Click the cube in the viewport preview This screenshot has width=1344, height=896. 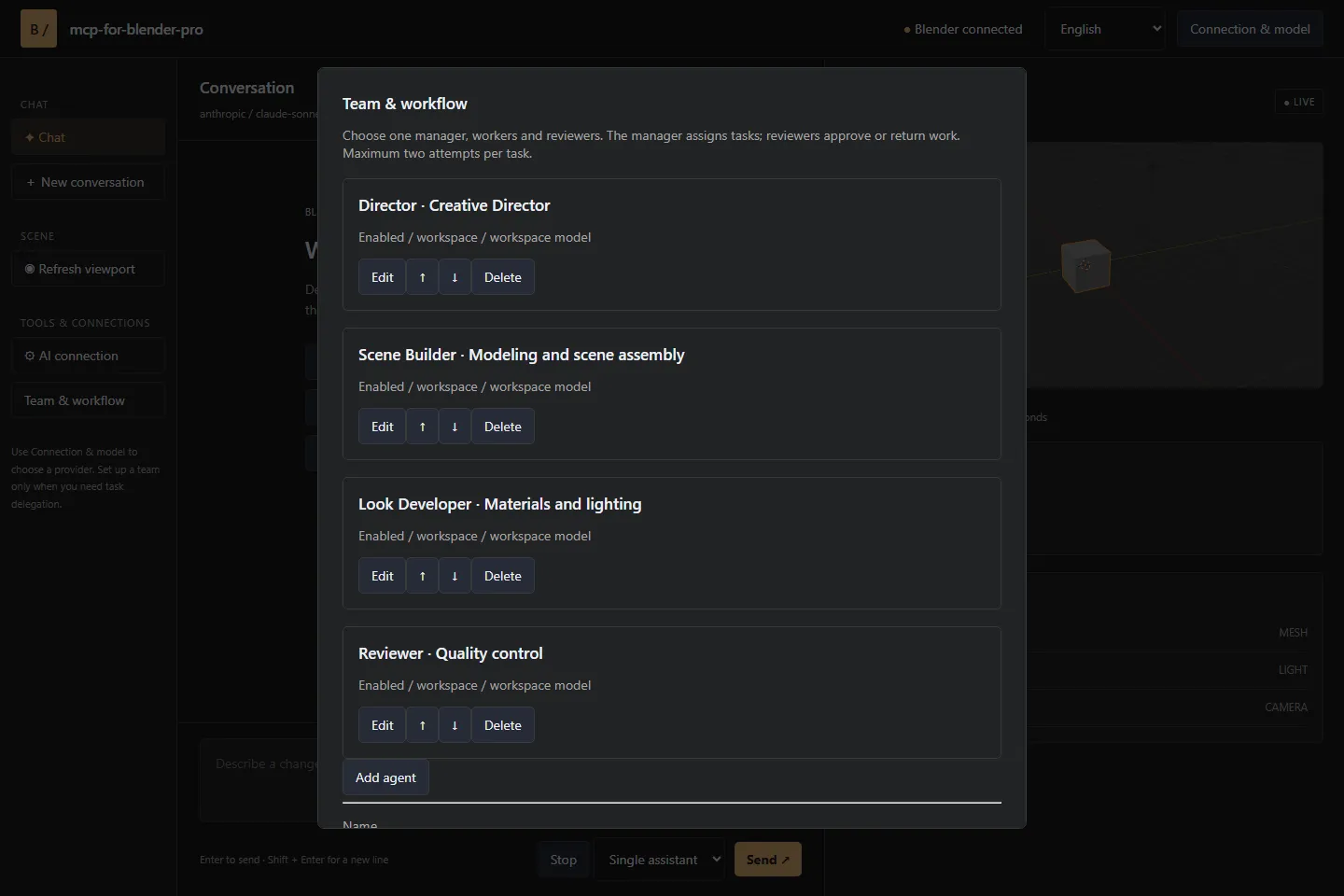(1085, 265)
